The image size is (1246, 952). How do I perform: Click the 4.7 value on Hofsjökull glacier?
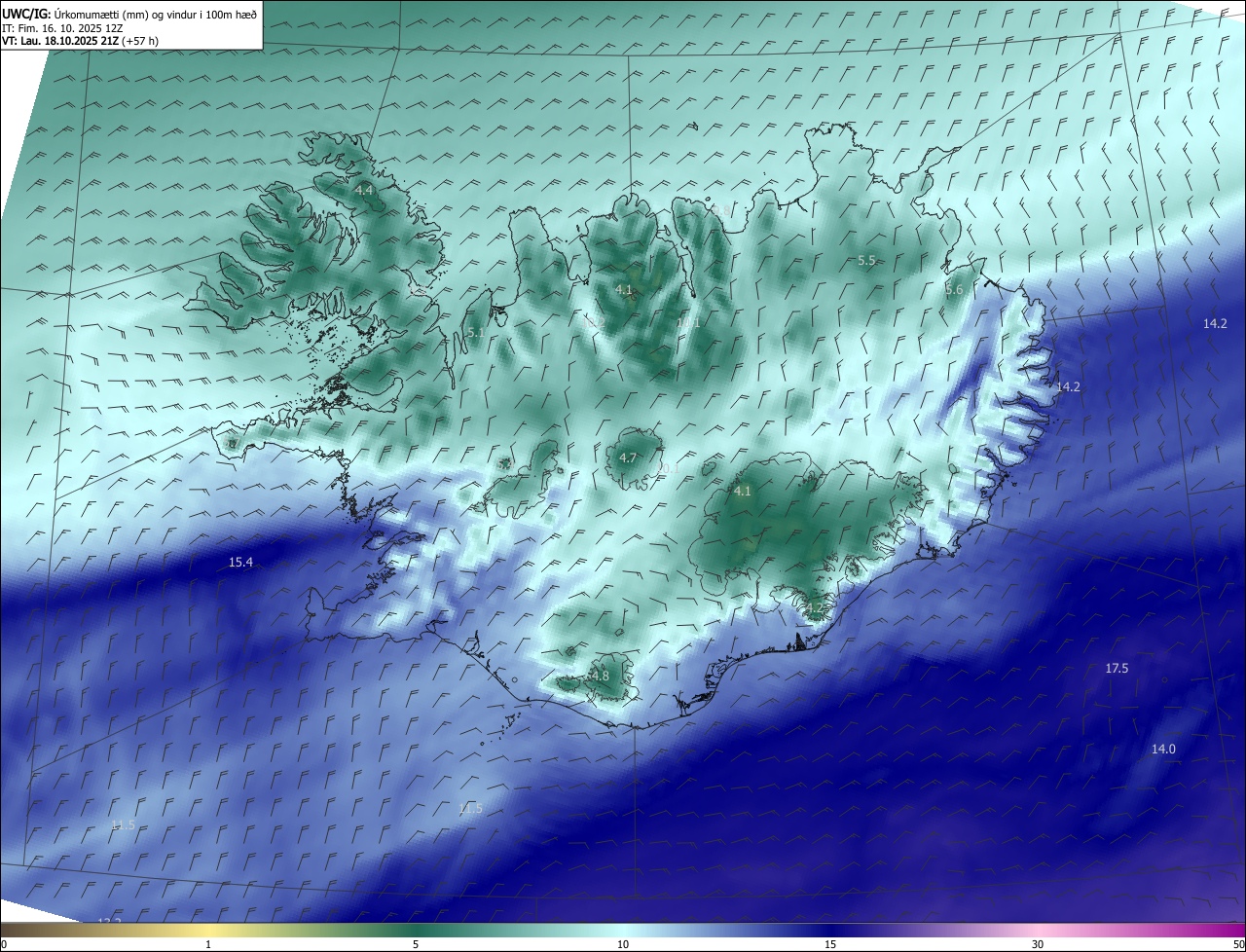pos(628,458)
